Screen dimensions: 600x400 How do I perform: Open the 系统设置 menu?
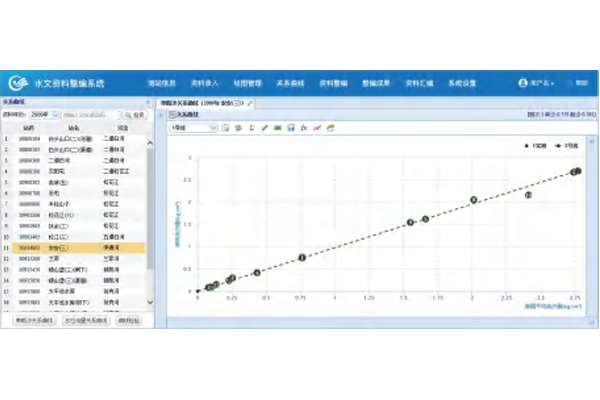(462, 83)
